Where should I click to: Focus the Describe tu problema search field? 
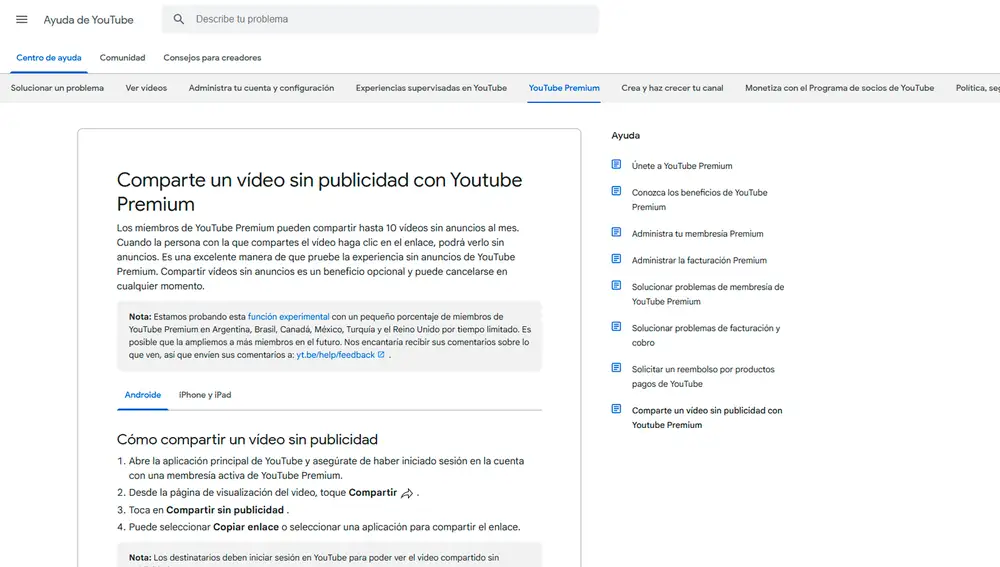pos(380,19)
